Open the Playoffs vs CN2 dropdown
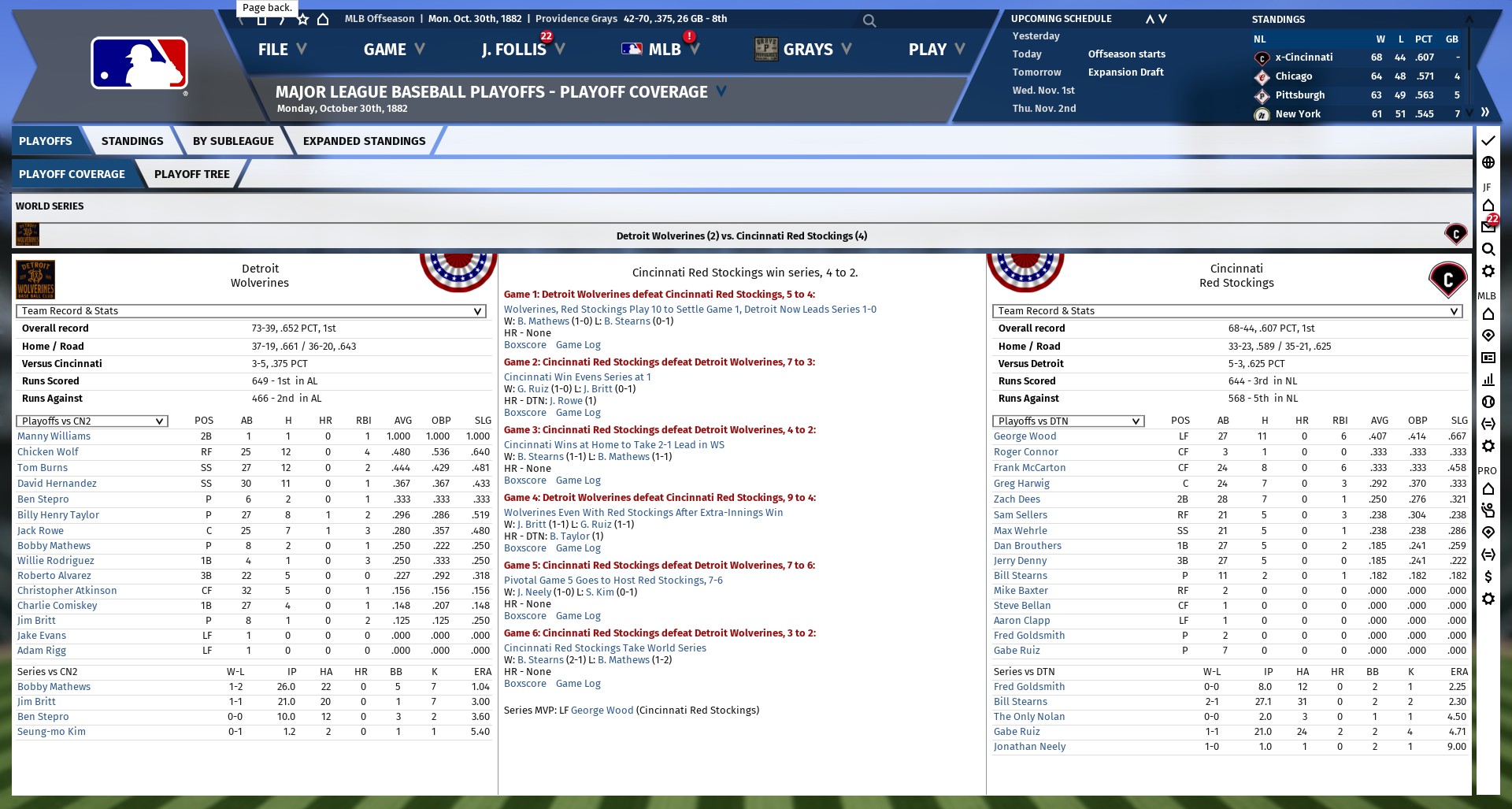1512x809 pixels. coord(92,421)
